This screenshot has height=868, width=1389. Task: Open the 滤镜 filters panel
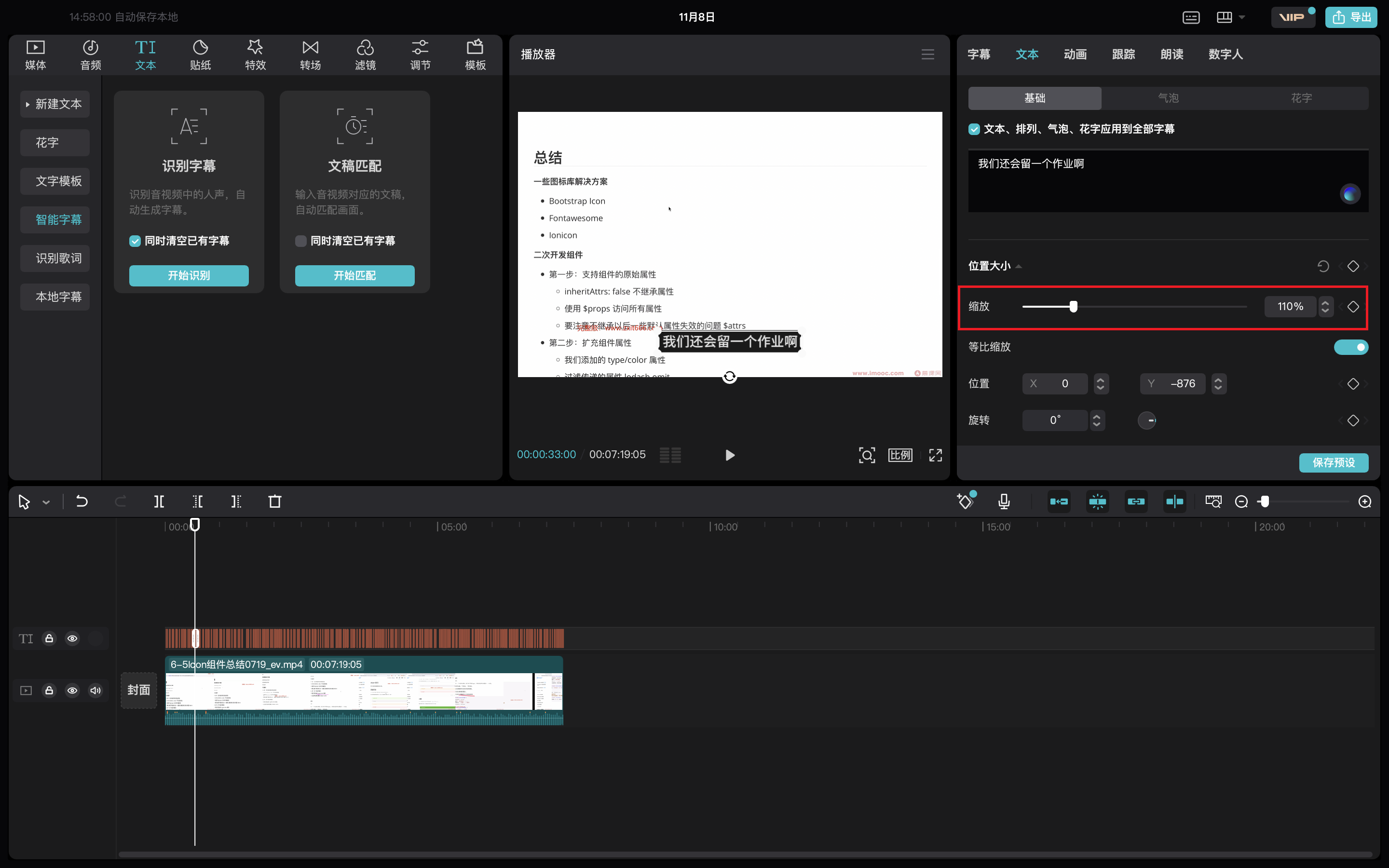point(365,55)
